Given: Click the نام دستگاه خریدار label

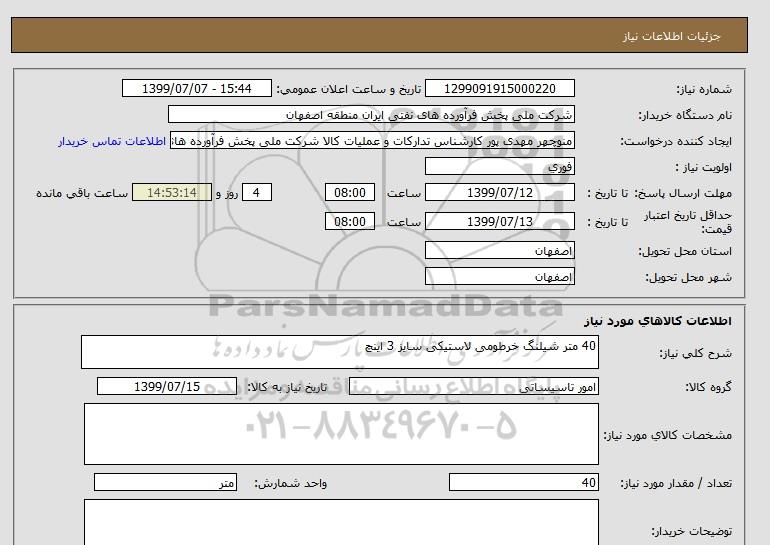Looking at the screenshot, I should (x=685, y=115).
